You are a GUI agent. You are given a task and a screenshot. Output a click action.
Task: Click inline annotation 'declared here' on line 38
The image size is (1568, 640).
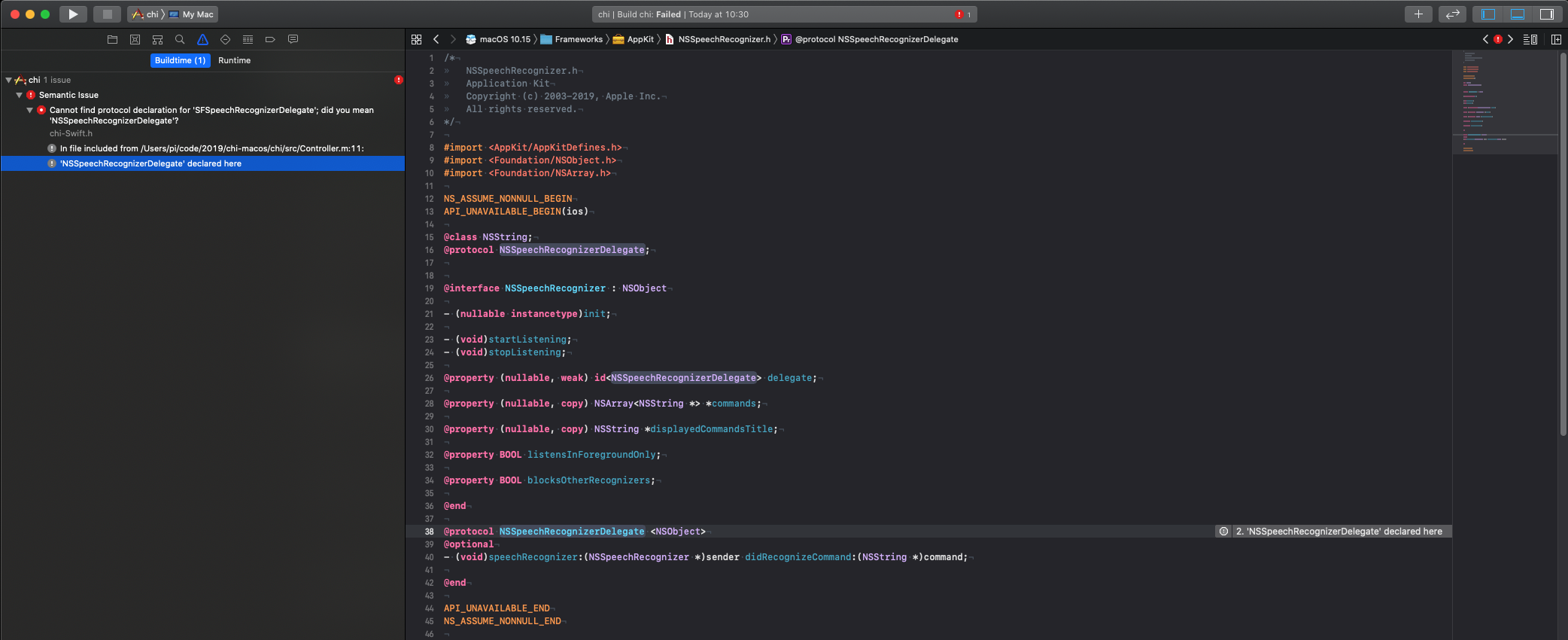[x=1334, y=532]
